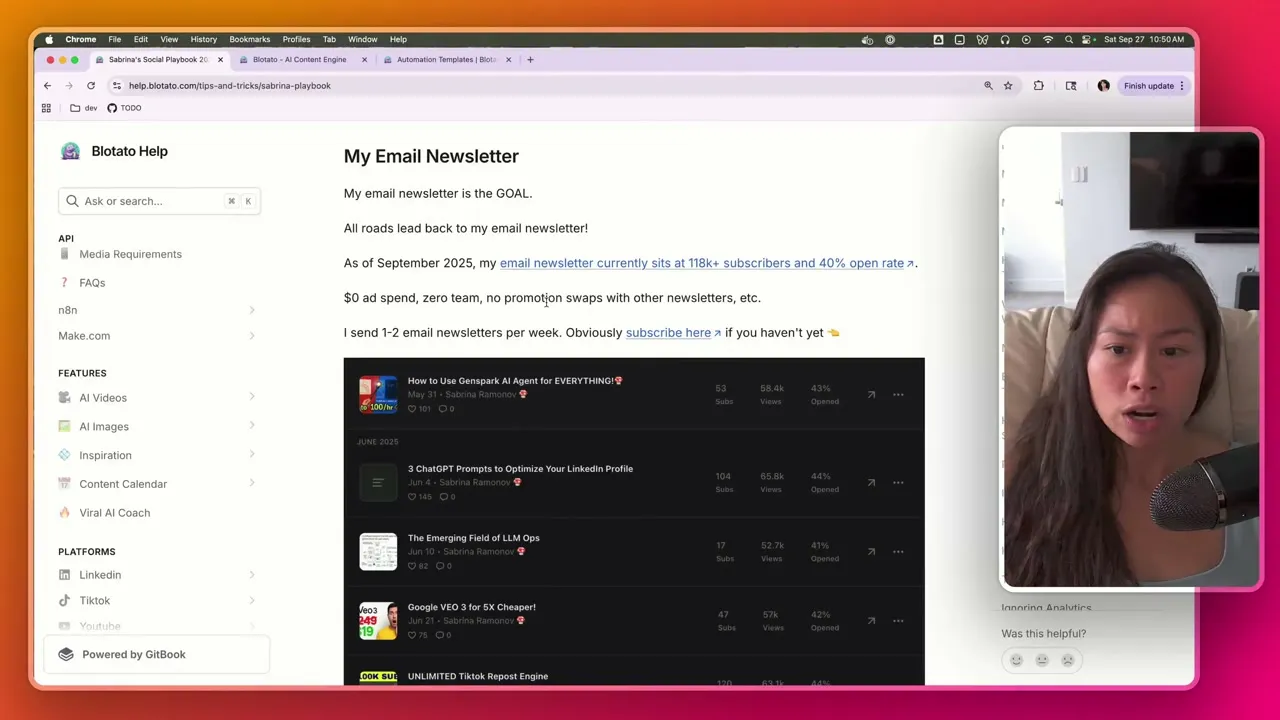Click the search magnifier icon in sidebar
The width and height of the screenshot is (1280, 720).
(72, 201)
